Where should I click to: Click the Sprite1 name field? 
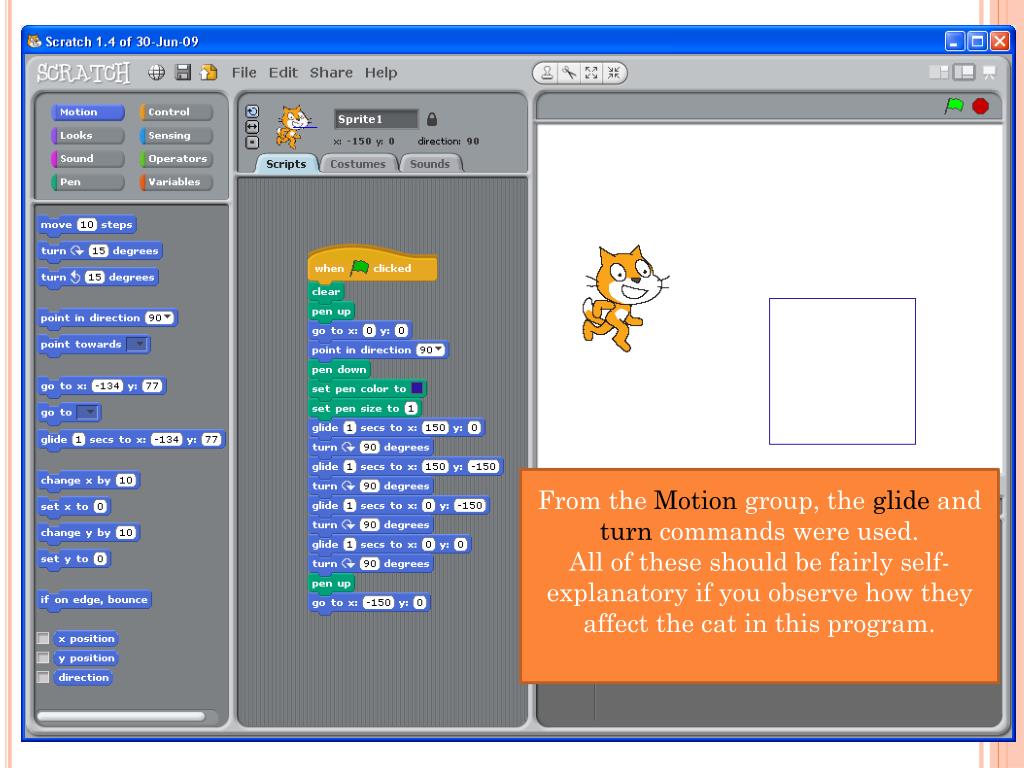tap(376, 120)
